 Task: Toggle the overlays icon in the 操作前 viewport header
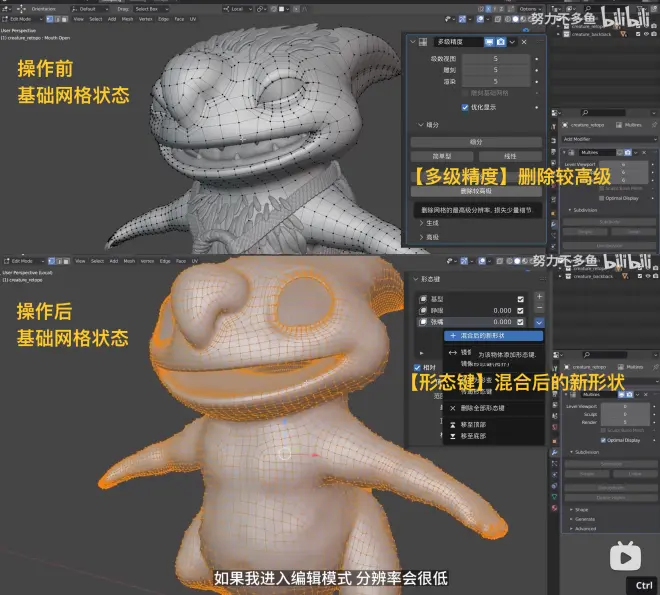[480, 19]
